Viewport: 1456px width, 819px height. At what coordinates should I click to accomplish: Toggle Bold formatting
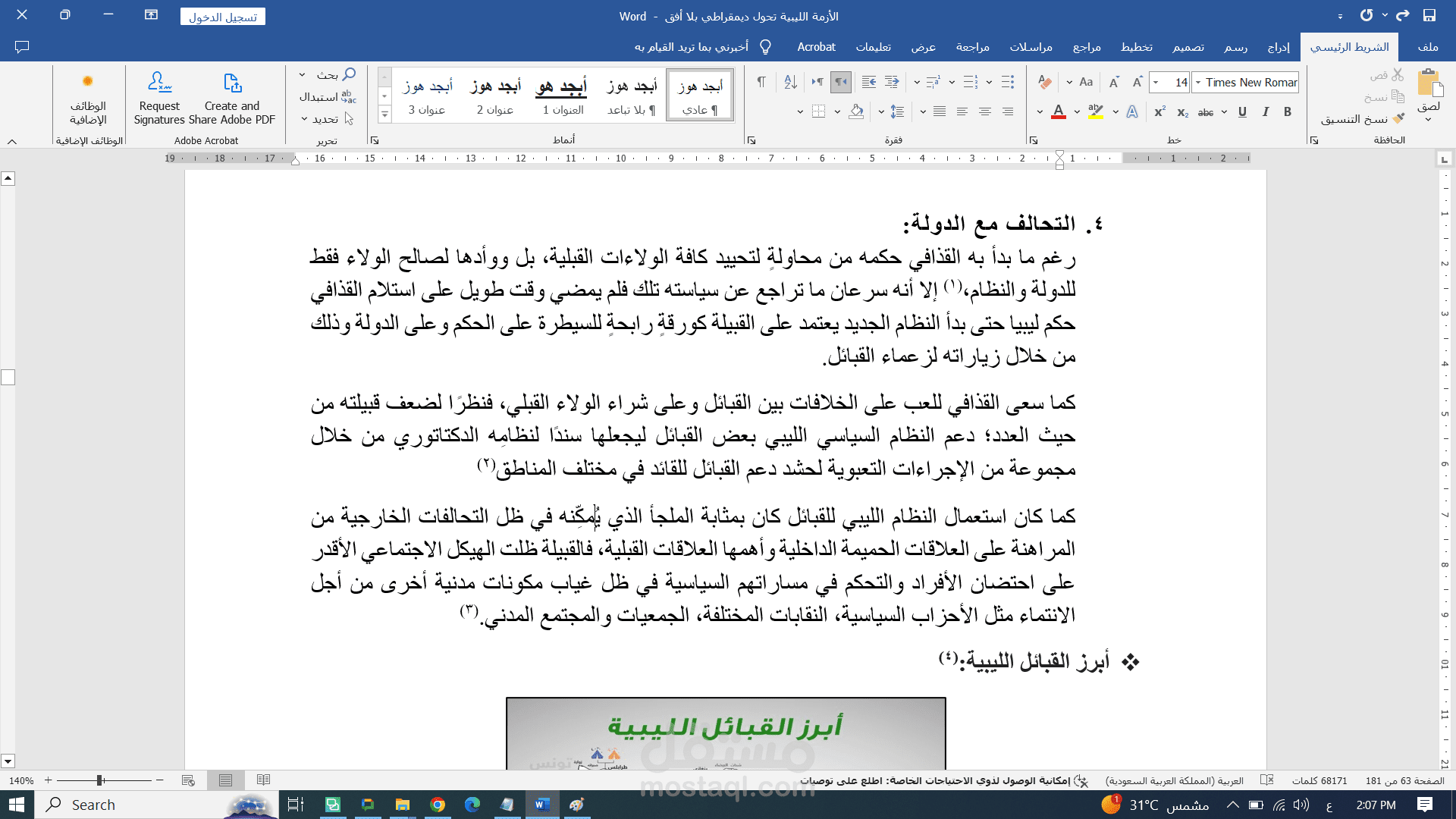point(1288,112)
